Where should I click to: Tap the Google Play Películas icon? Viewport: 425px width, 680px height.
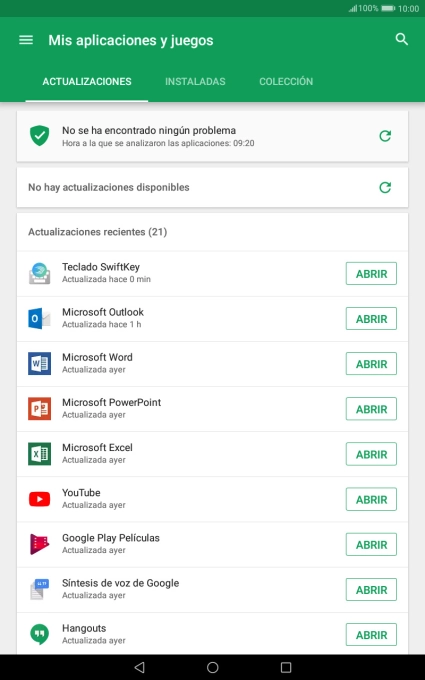tap(39, 544)
